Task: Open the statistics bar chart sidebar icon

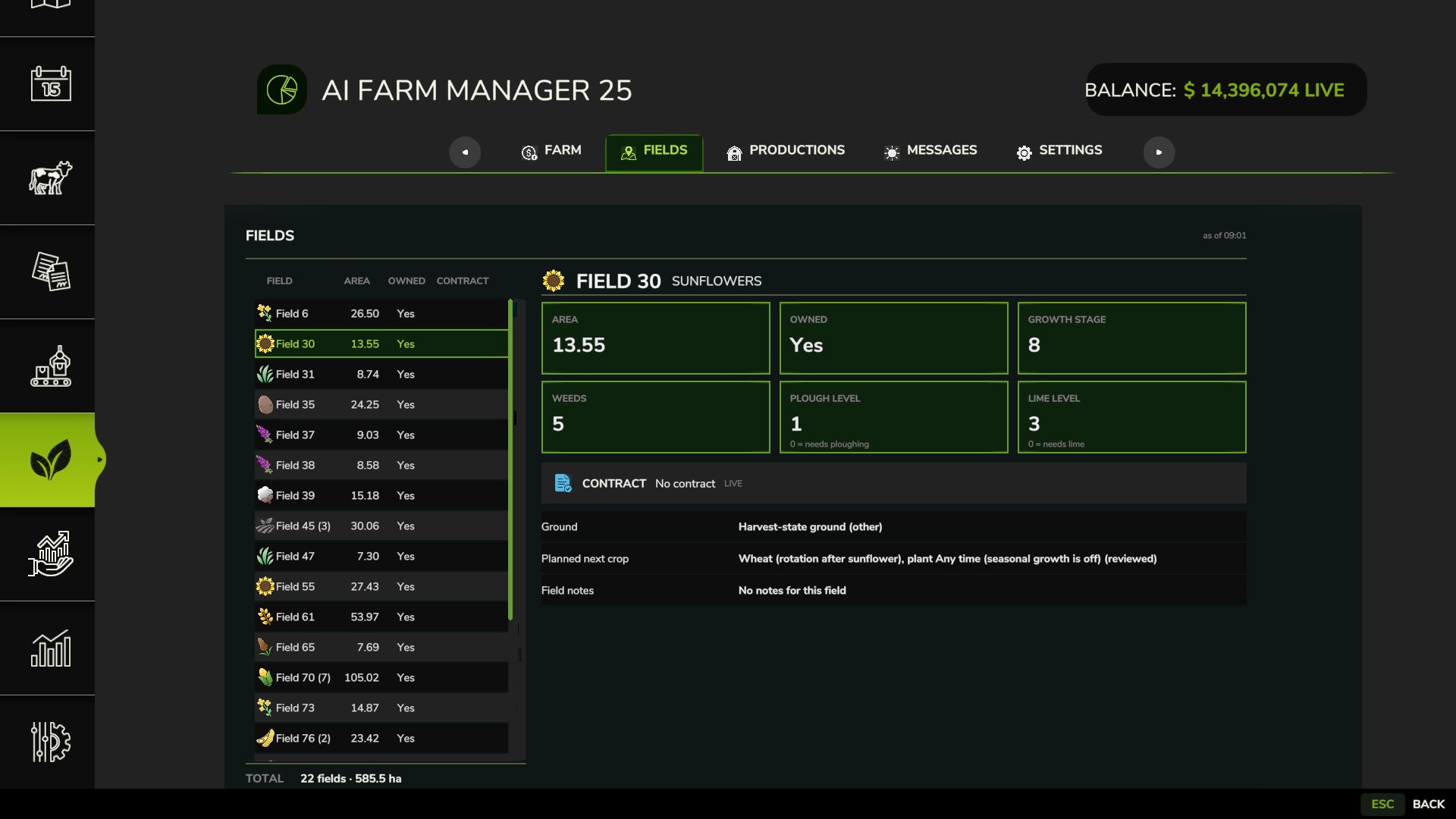Action: [x=50, y=648]
